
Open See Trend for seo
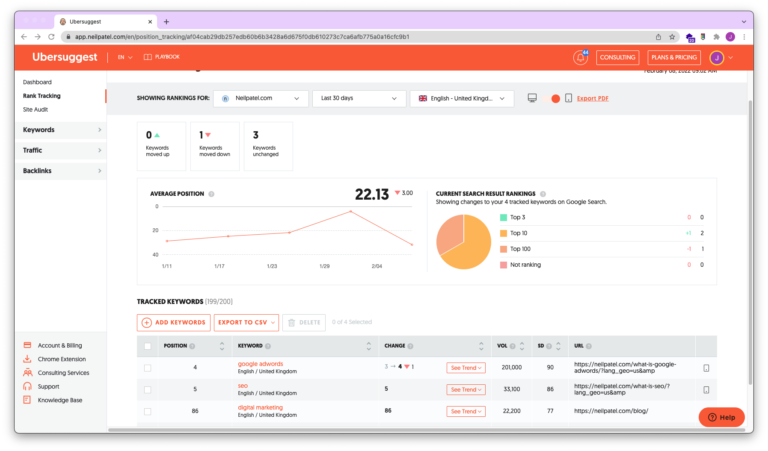coord(466,390)
